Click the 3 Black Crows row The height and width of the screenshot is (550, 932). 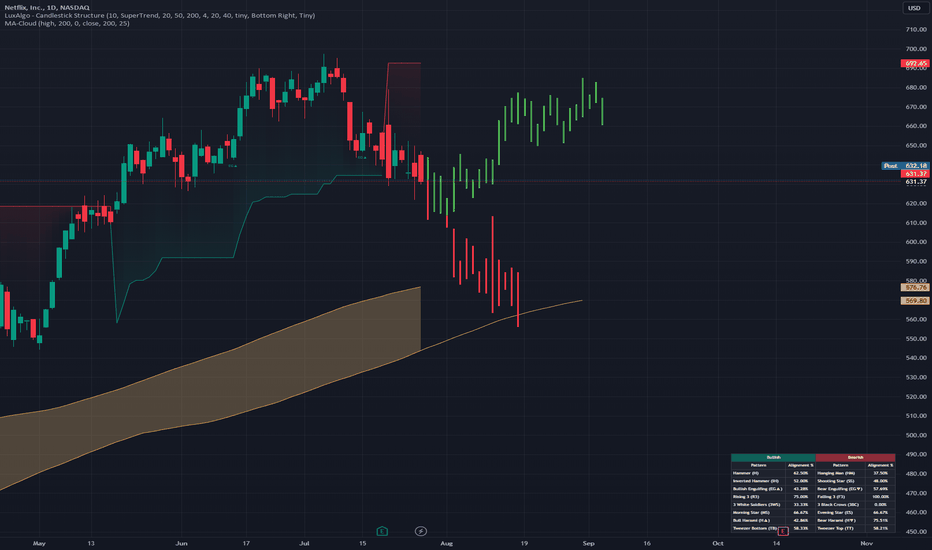pyautogui.click(x=855, y=504)
